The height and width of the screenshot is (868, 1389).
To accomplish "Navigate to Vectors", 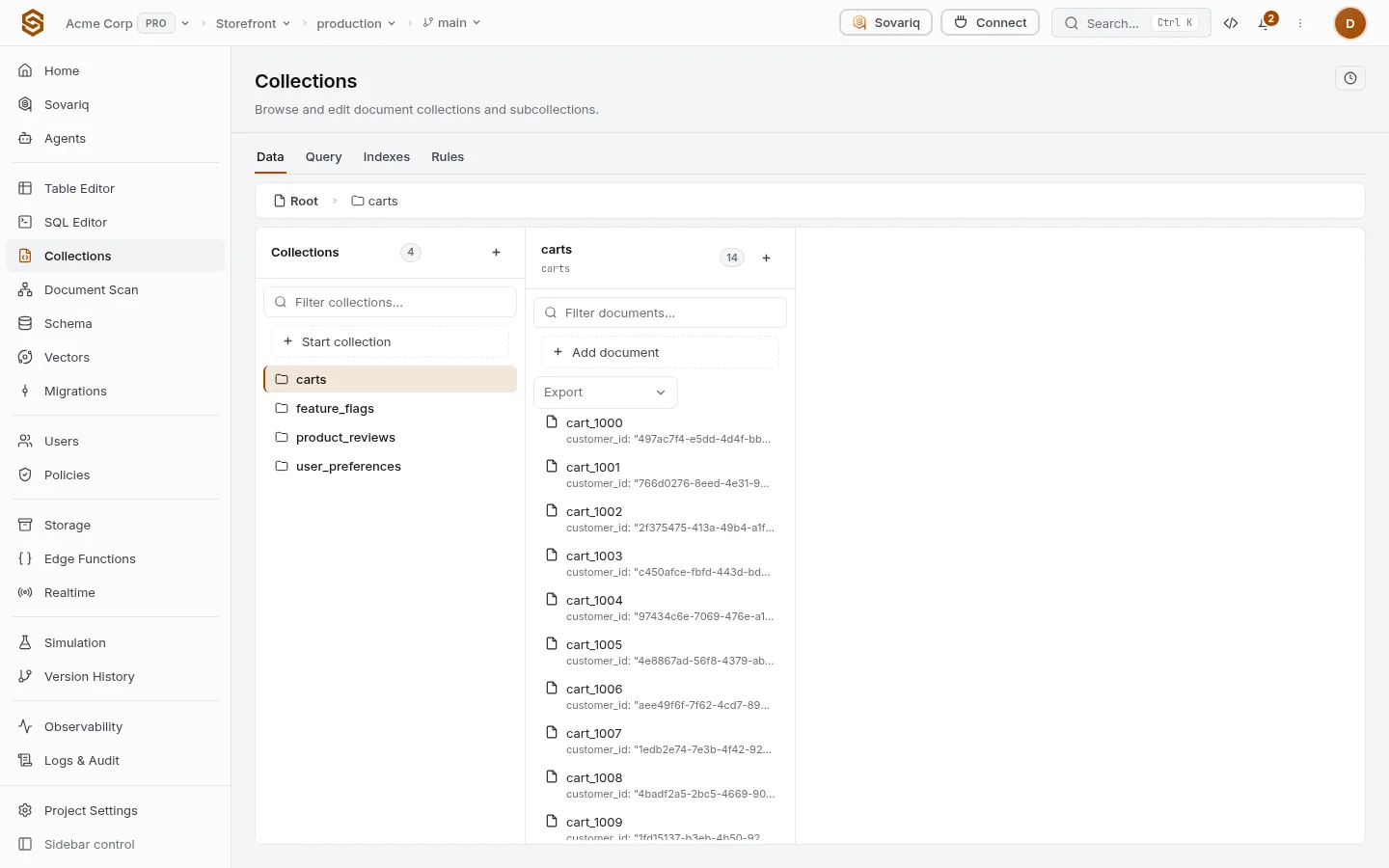I will click(x=116, y=358).
